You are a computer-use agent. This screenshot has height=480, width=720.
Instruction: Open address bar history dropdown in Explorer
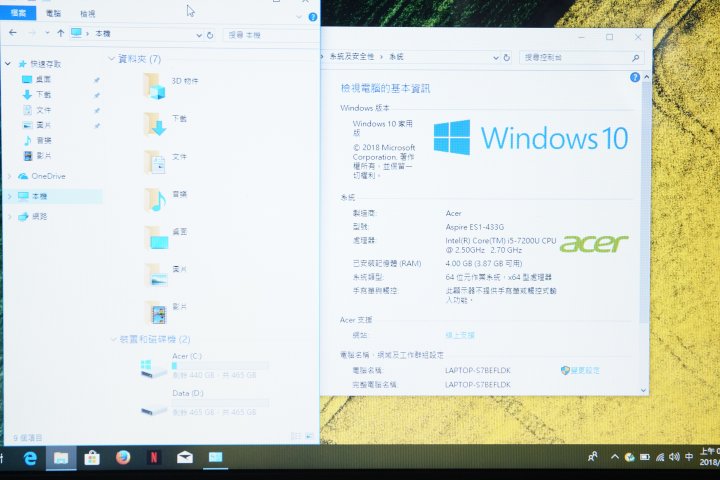(x=199, y=35)
